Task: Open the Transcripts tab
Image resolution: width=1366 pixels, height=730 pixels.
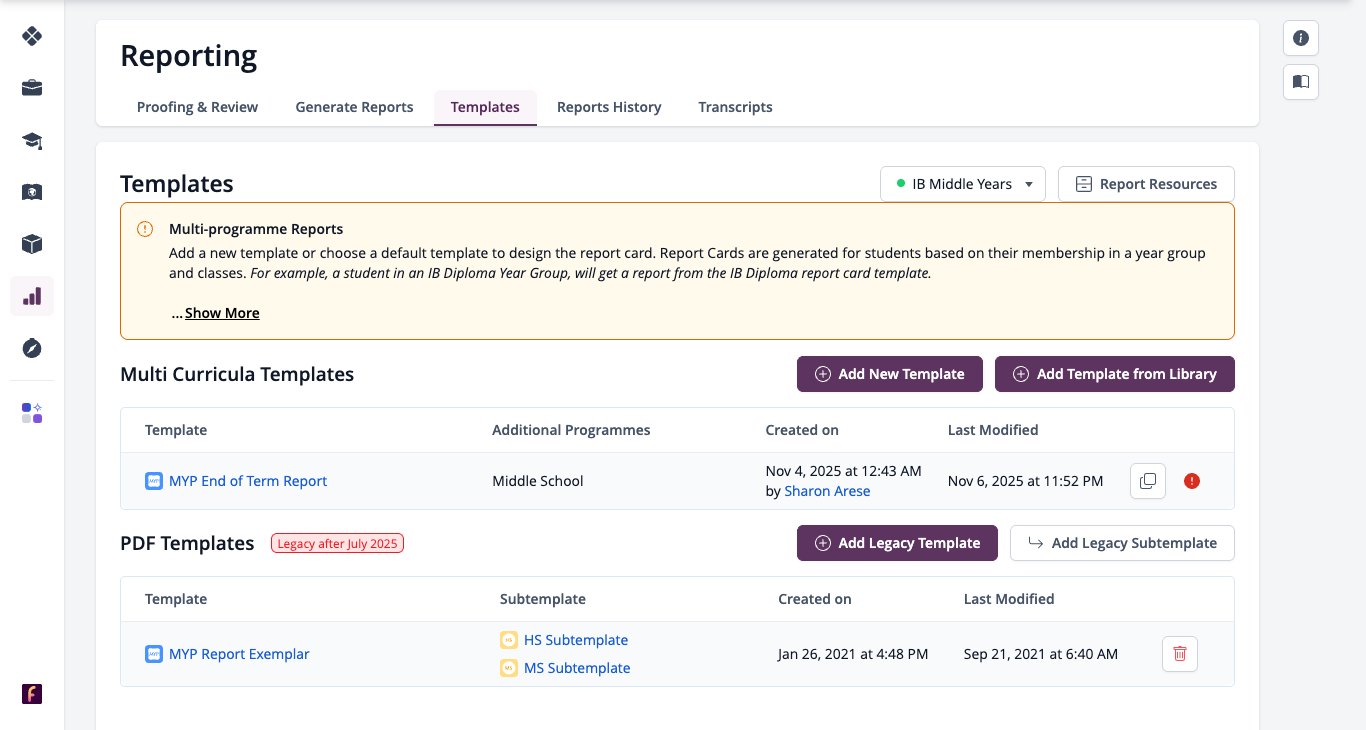Action: point(735,107)
